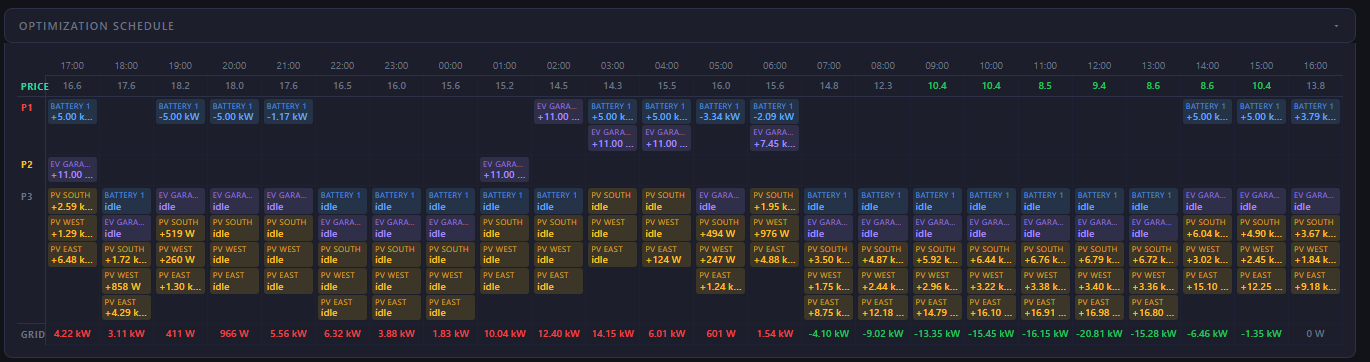Screen dimensions: 1370x362
Task: Open Battery 1 -3.34 kW block at 05:00
Action: tap(721, 111)
